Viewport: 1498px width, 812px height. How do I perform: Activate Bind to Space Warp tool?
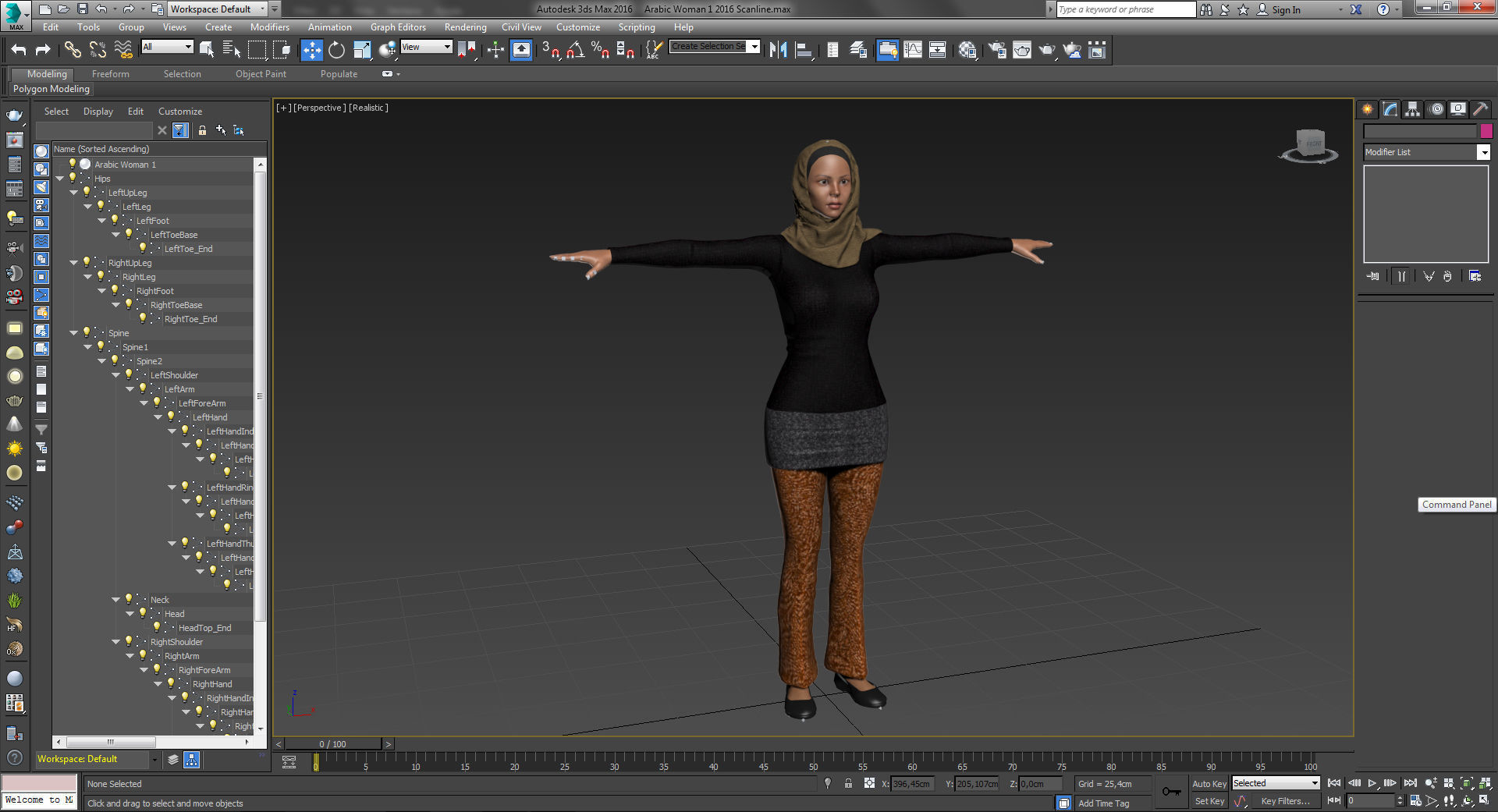[x=123, y=50]
